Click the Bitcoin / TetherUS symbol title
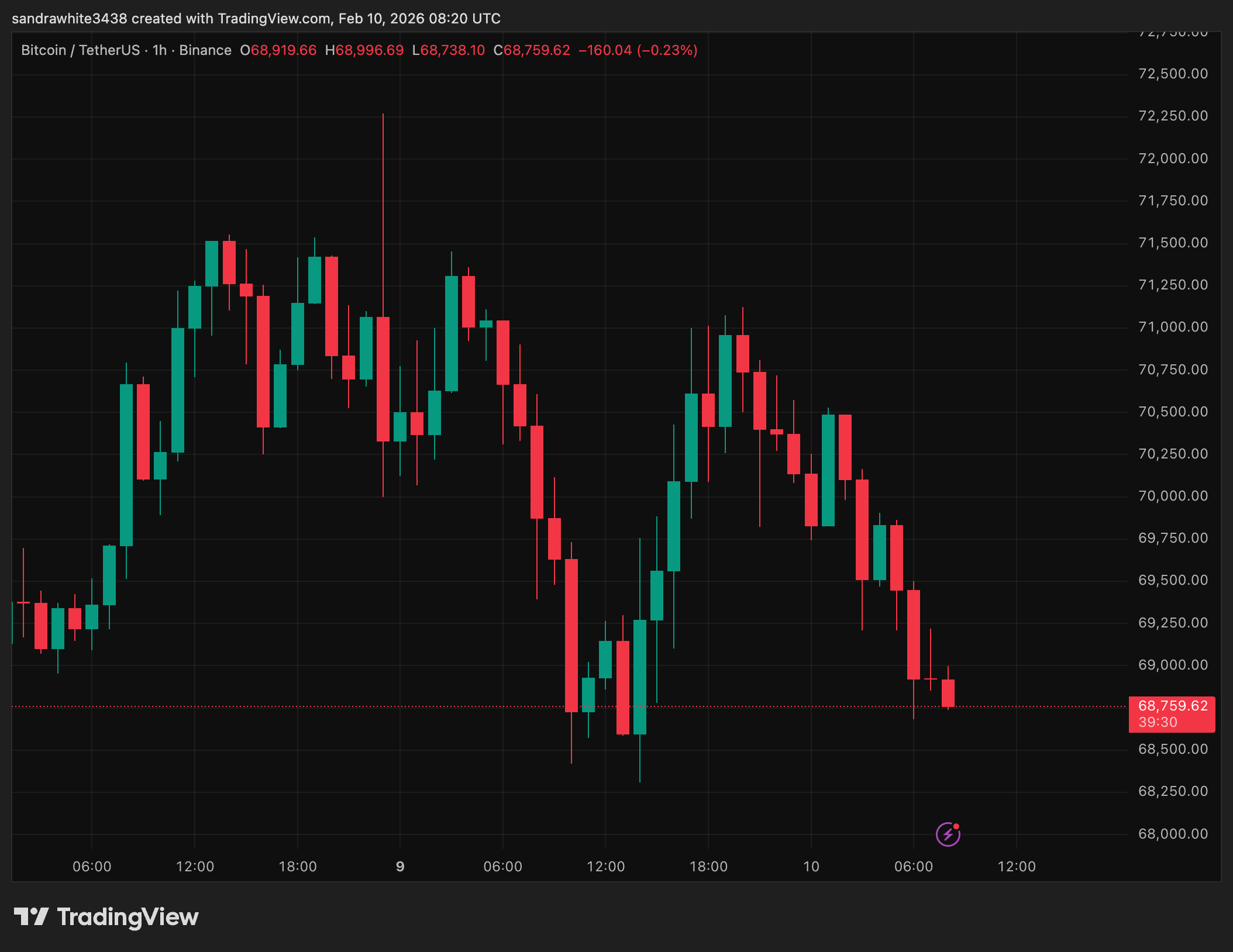The image size is (1233, 952). click(x=80, y=50)
